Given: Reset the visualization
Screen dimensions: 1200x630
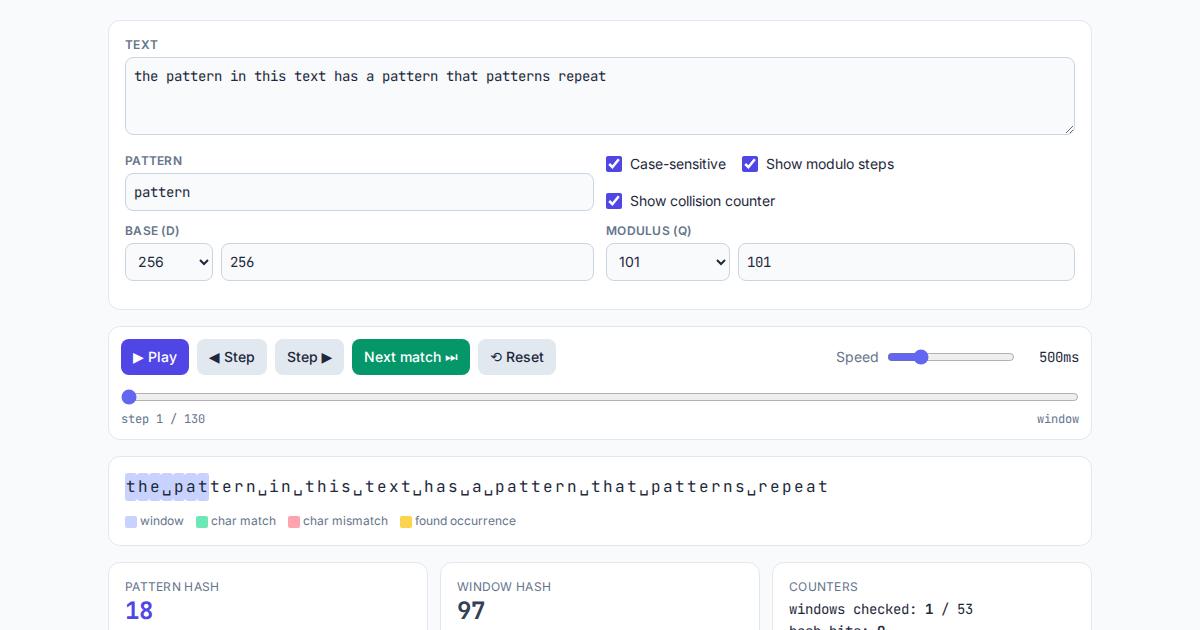Looking at the screenshot, I should tap(517, 357).
